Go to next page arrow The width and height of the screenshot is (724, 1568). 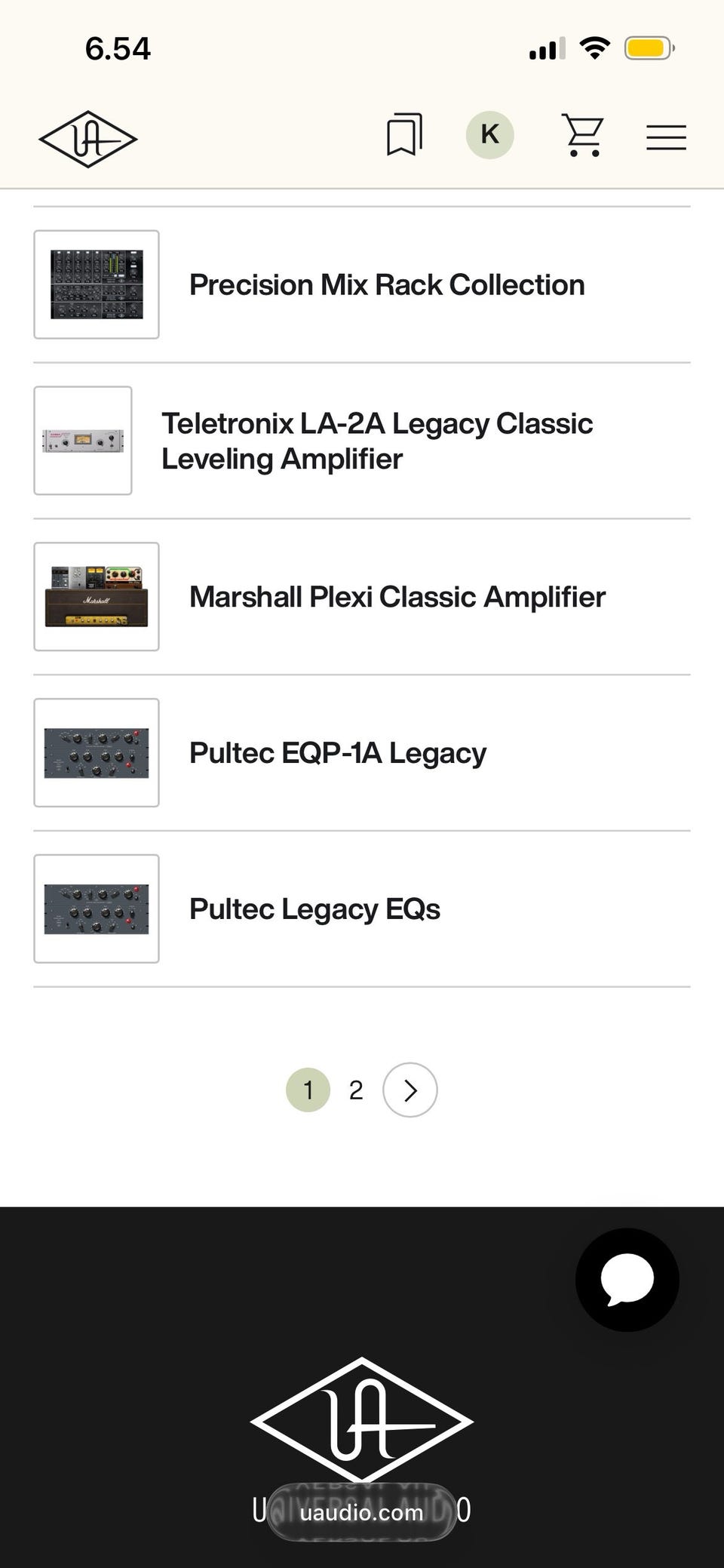410,1090
